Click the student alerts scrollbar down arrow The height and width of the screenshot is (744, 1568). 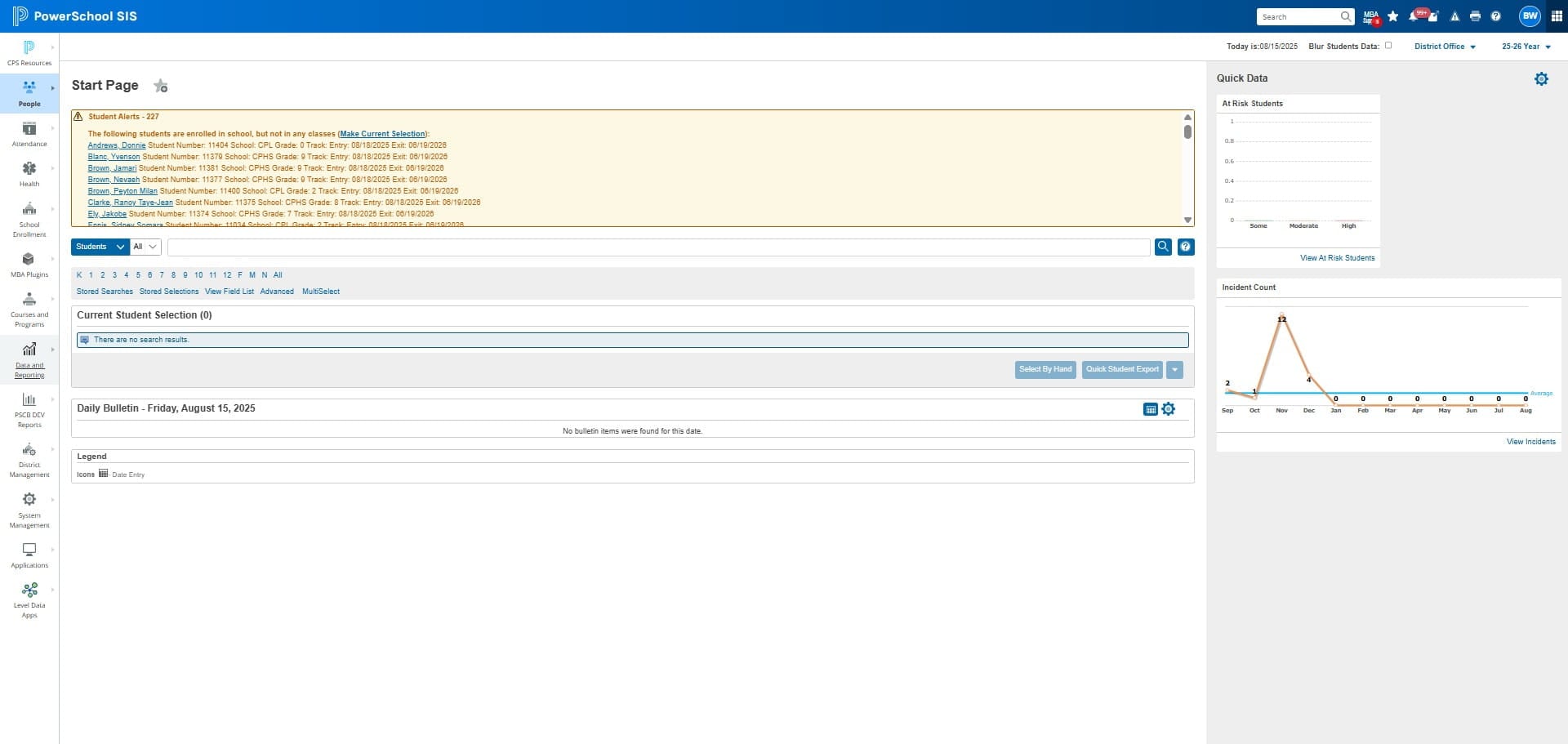point(1187,221)
